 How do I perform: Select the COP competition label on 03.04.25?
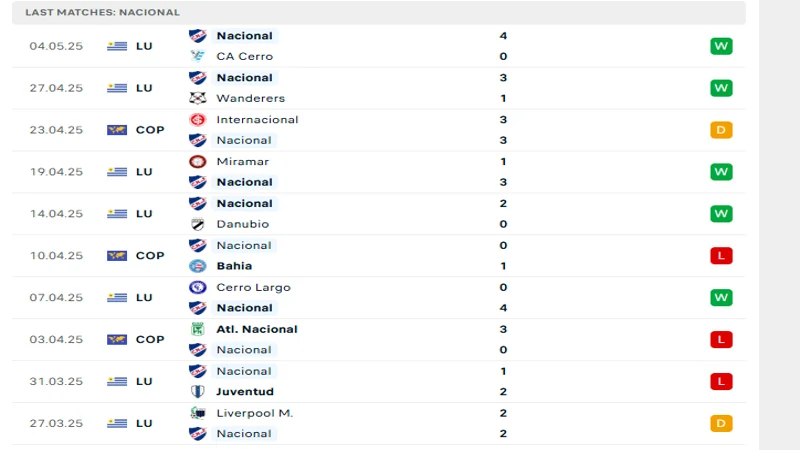pos(150,339)
